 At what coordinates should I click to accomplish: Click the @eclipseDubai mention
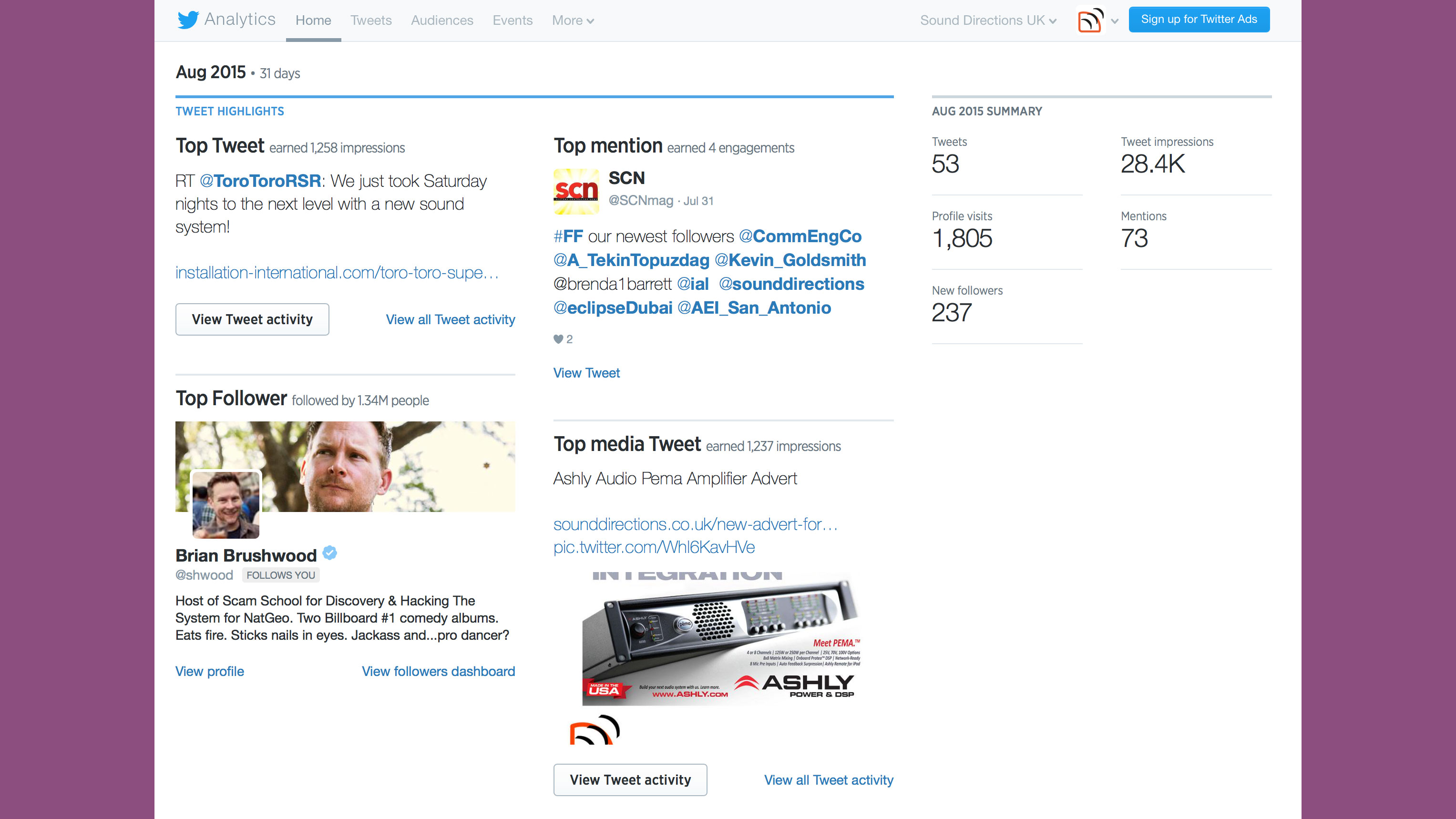613,307
